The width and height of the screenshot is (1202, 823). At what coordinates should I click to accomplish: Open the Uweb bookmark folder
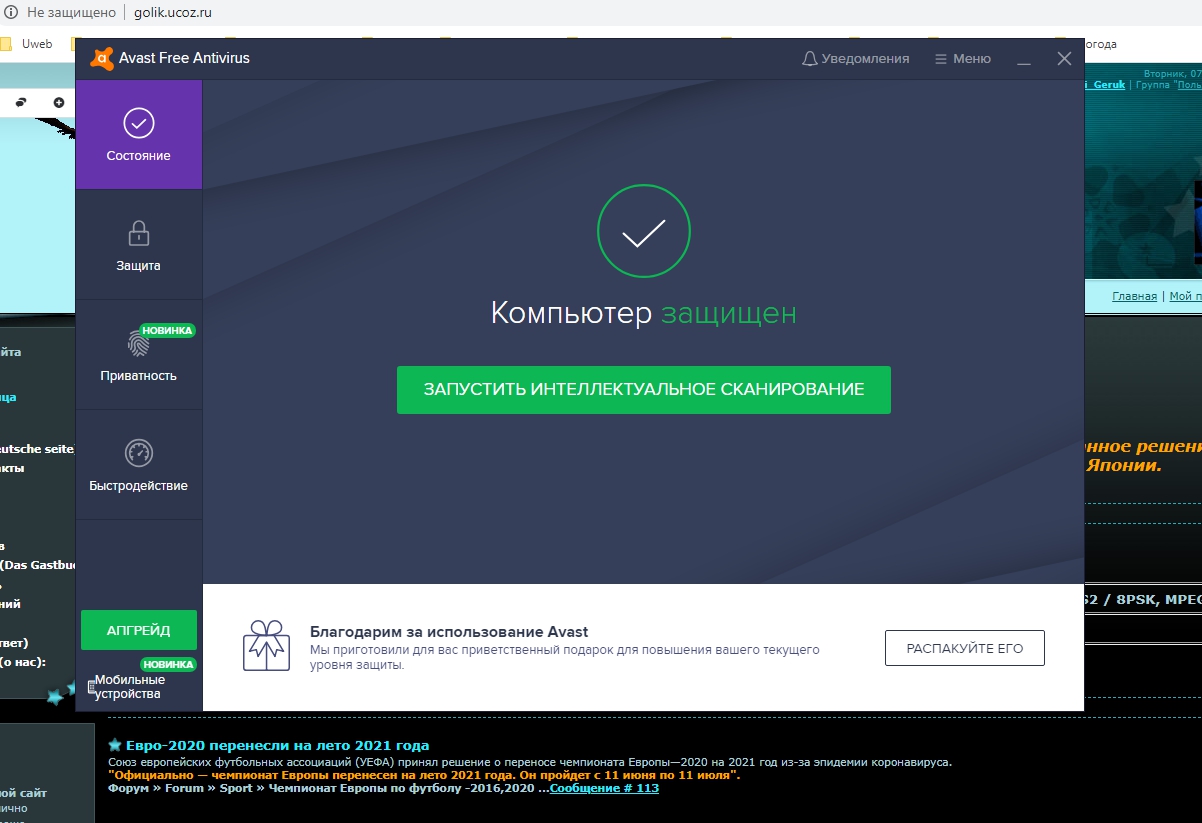click(x=26, y=44)
